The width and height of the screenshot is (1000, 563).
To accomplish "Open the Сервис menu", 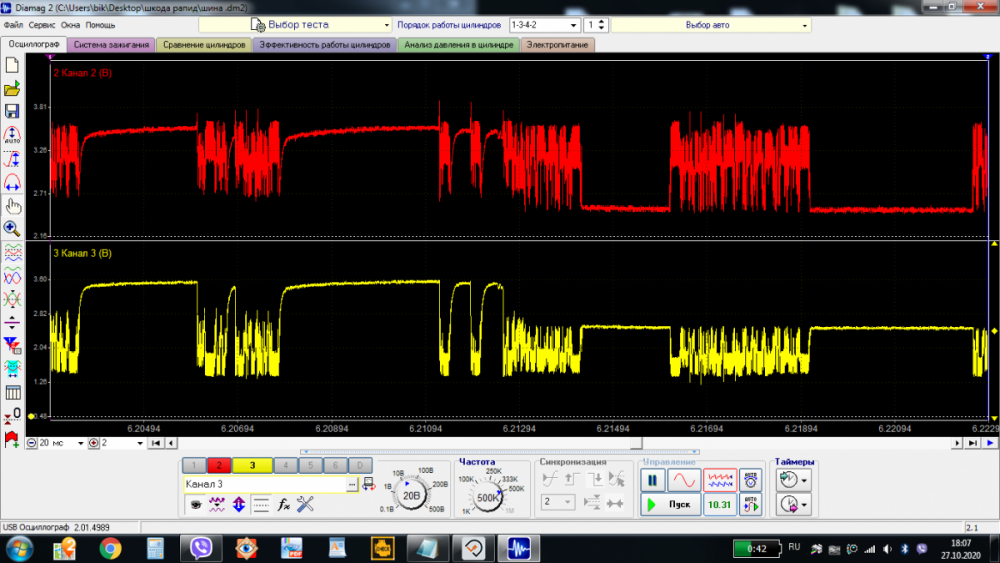I will tap(43, 24).
